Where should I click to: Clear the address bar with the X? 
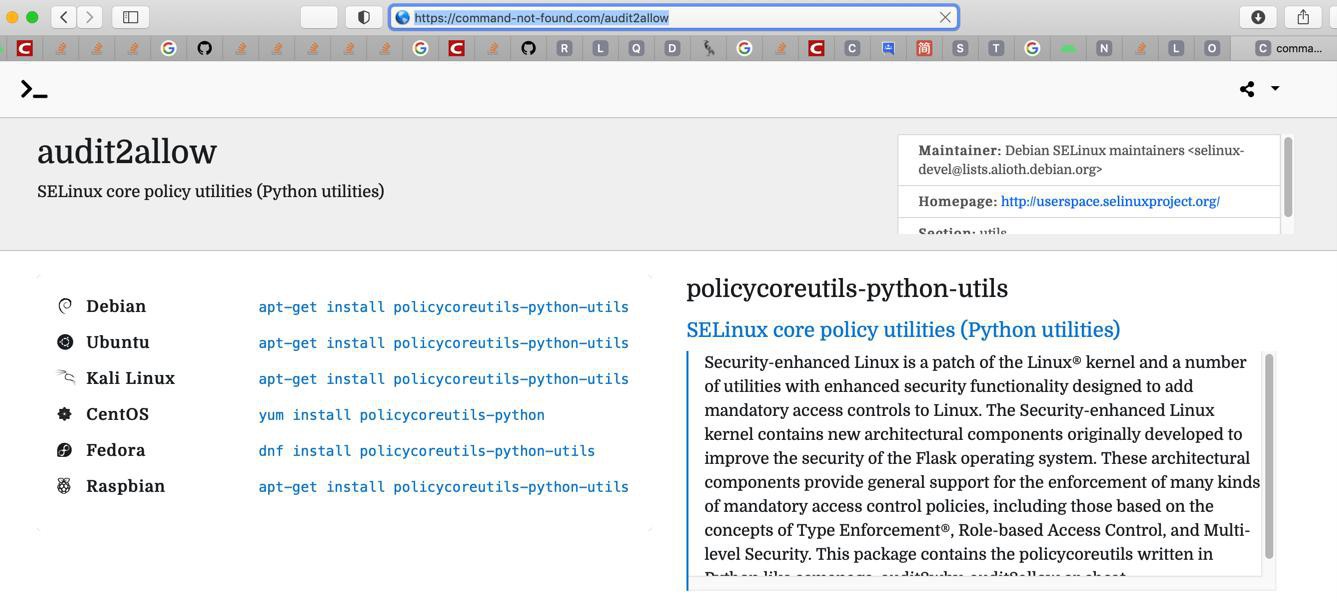click(945, 17)
